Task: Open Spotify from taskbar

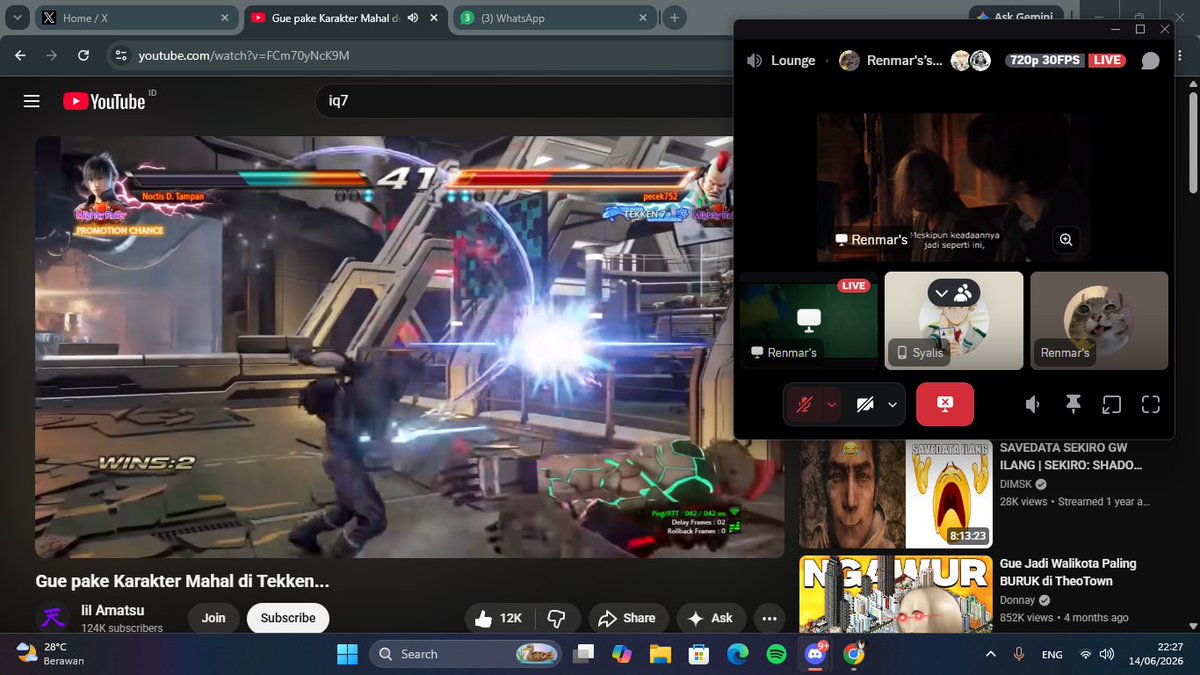Action: click(776, 654)
